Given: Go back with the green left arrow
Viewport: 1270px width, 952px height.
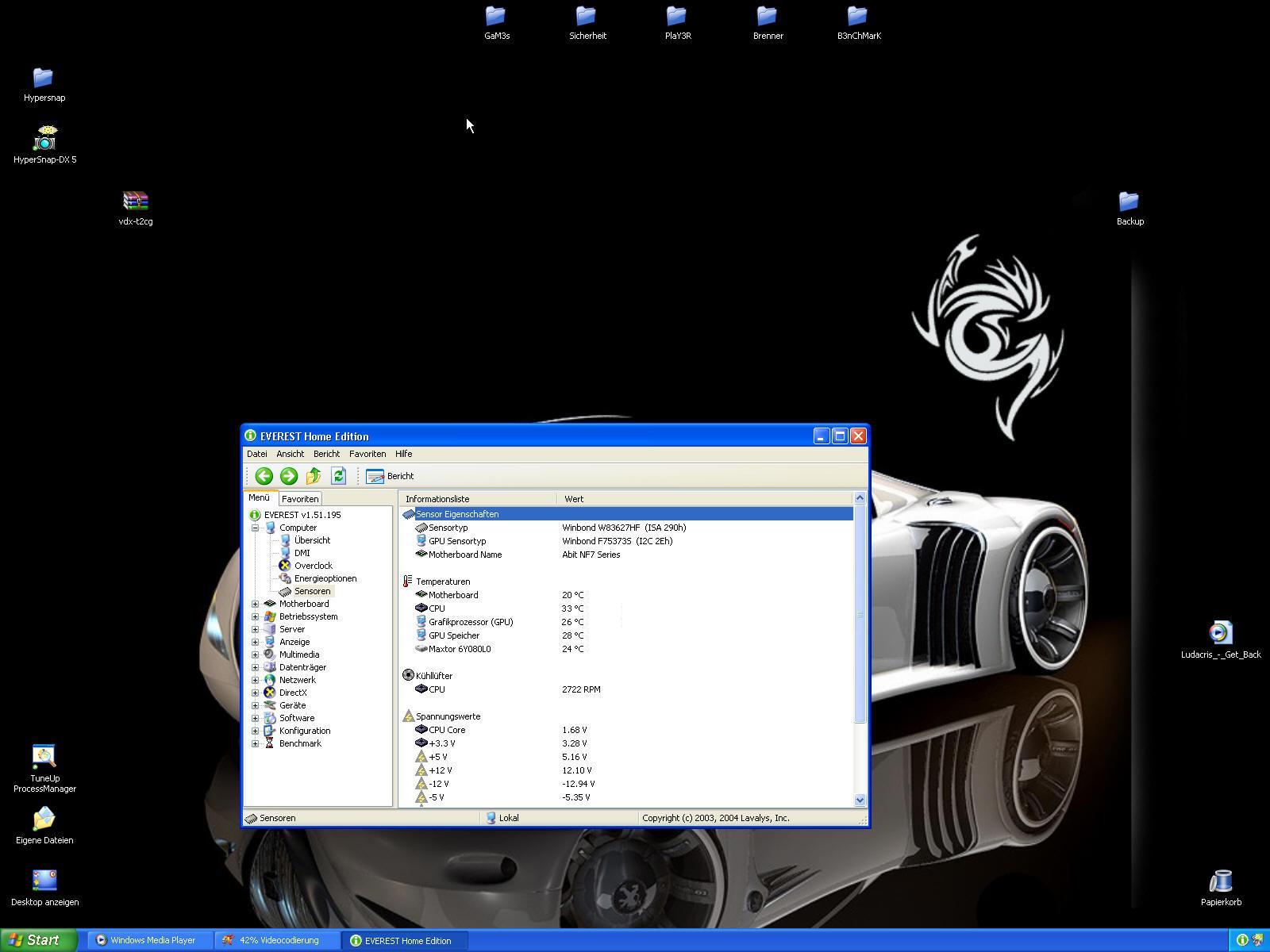Looking at the screenshot, I should coord(264,476).
